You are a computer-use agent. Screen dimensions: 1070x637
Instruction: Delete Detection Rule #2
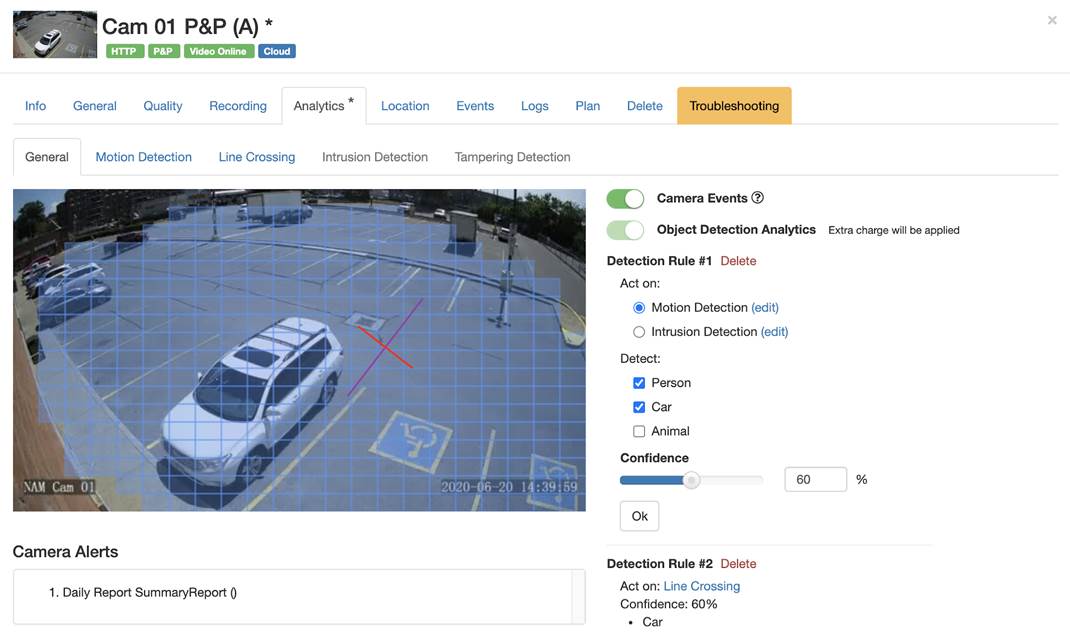(x=738, y=563)
